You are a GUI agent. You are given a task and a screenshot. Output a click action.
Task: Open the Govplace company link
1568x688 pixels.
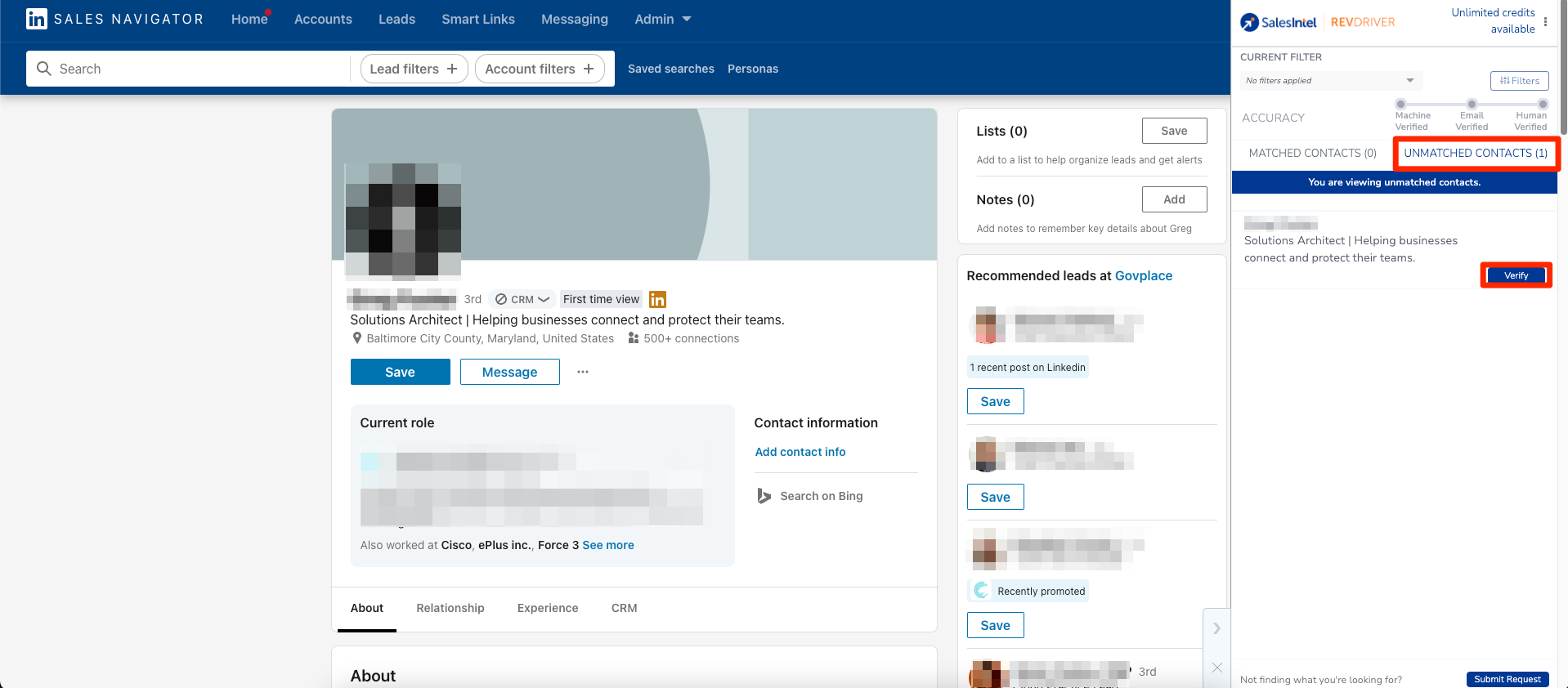tap(1144, 275)
